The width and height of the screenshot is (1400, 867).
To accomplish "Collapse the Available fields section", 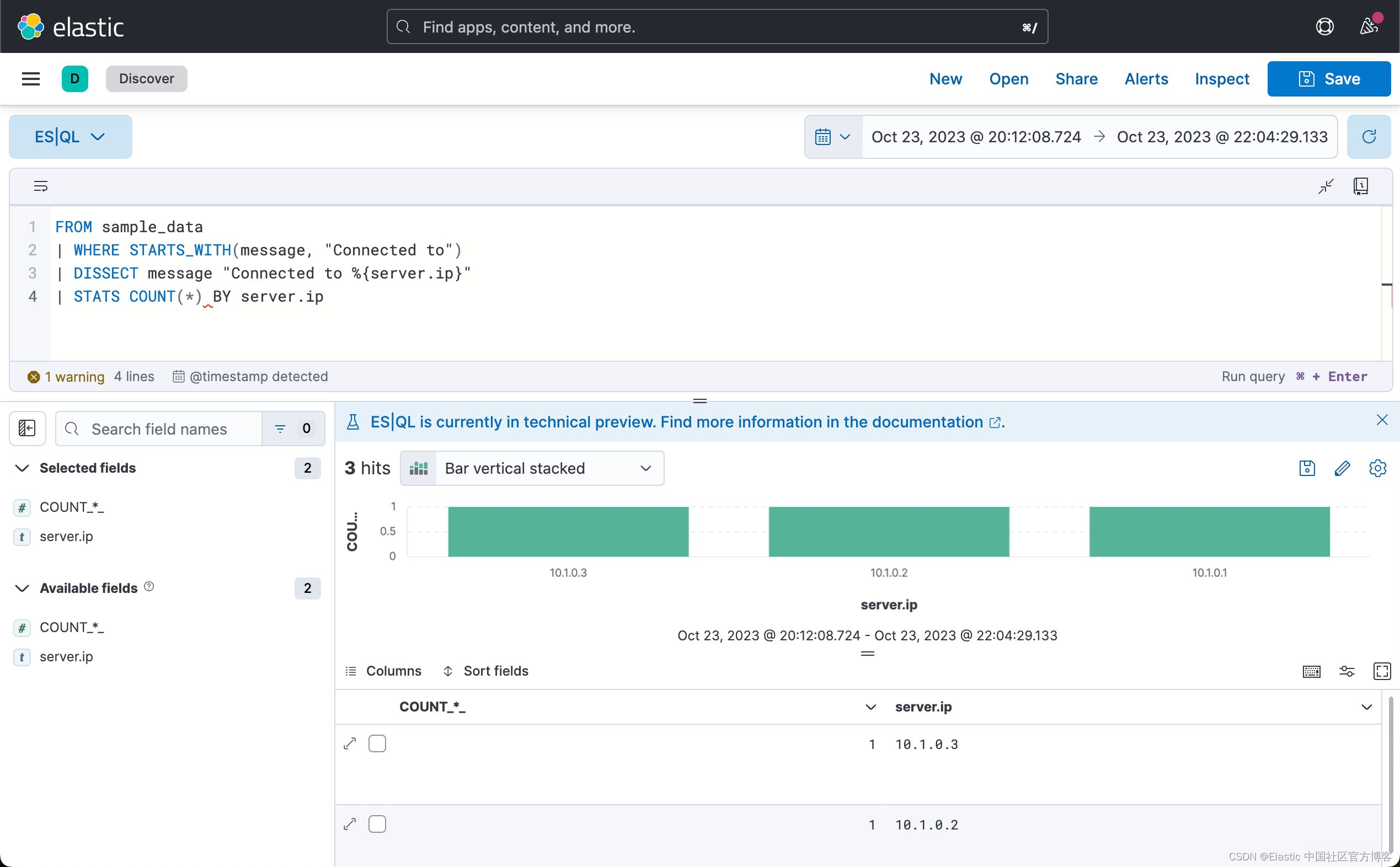I will [21, 588].
